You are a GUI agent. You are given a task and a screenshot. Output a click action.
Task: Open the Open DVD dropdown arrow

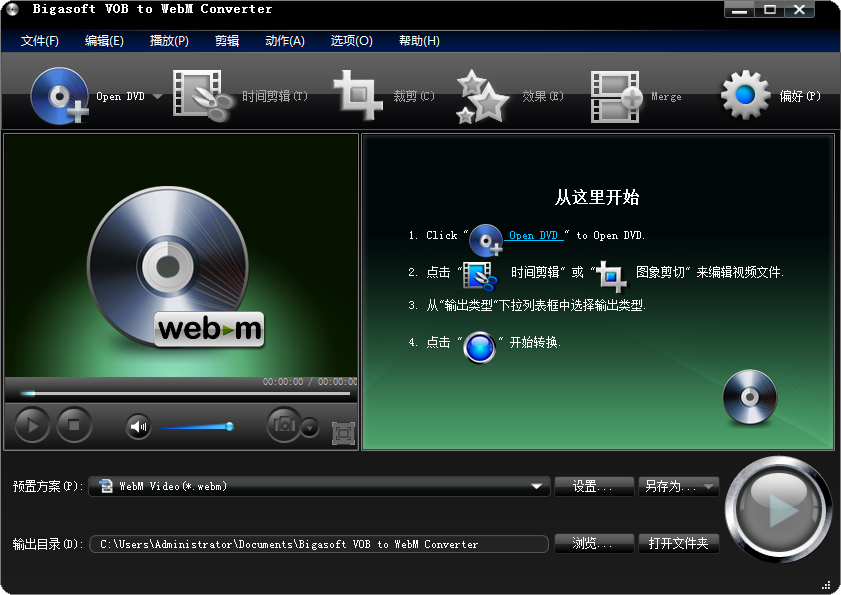pos(156,95)
